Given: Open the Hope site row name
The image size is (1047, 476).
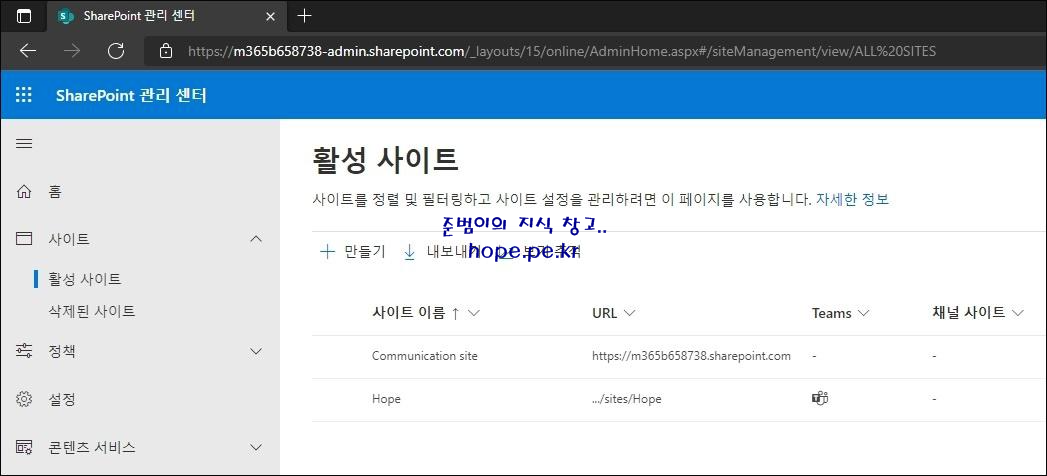Looking at the screenshot, I should [x=386, y=399].
